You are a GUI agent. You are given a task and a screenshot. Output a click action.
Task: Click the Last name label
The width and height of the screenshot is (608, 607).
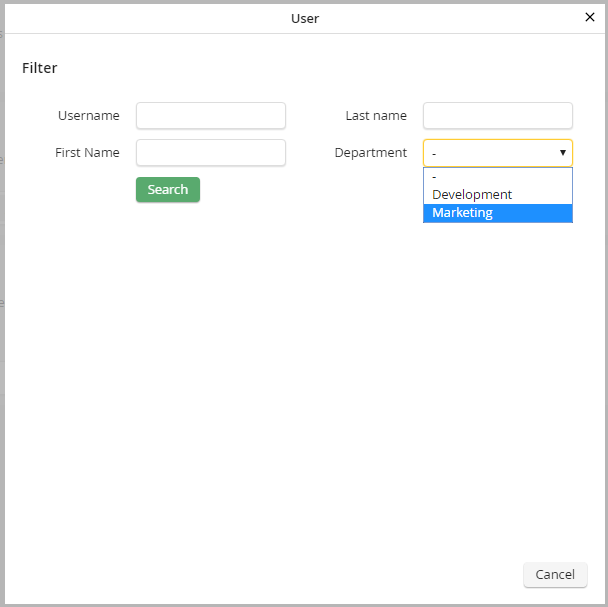pyautogui.click(x=376, y=116)
